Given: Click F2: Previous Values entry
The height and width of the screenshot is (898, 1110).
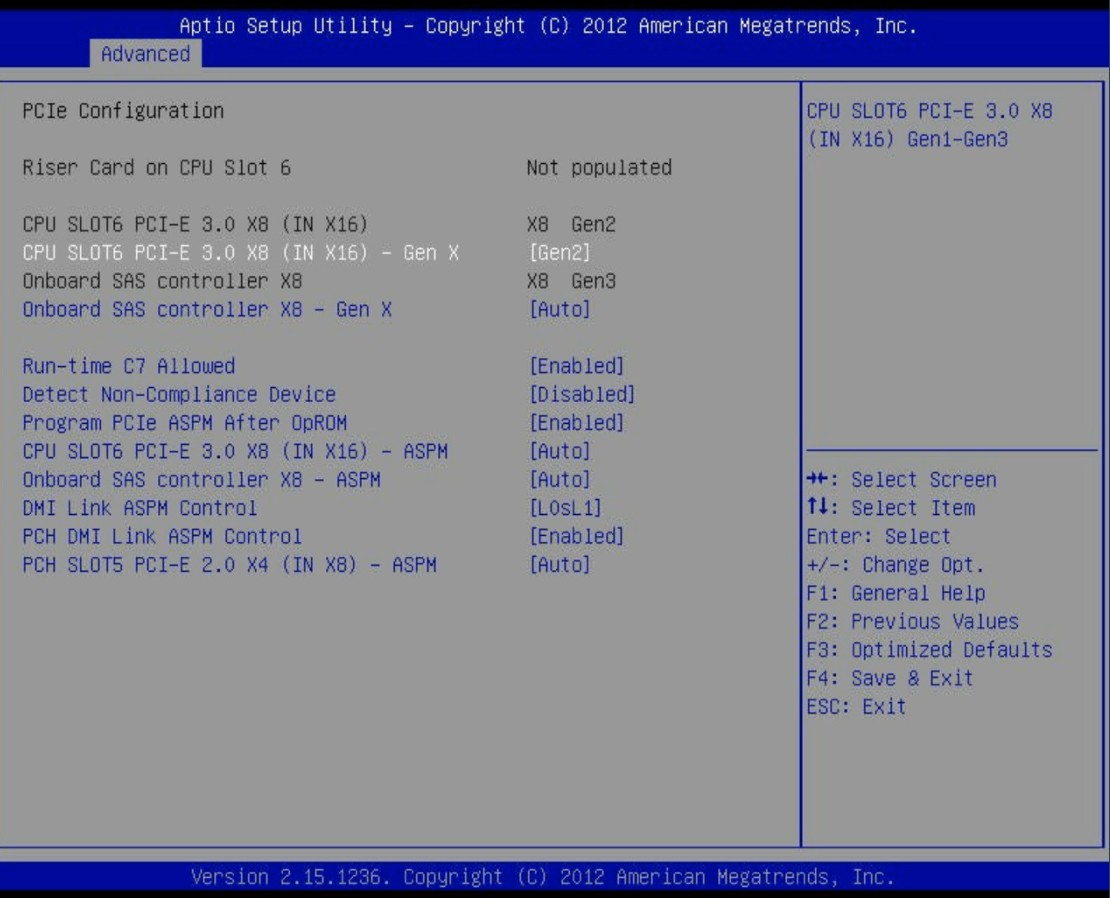Looking at the screenshot, I should click(912, 621).
